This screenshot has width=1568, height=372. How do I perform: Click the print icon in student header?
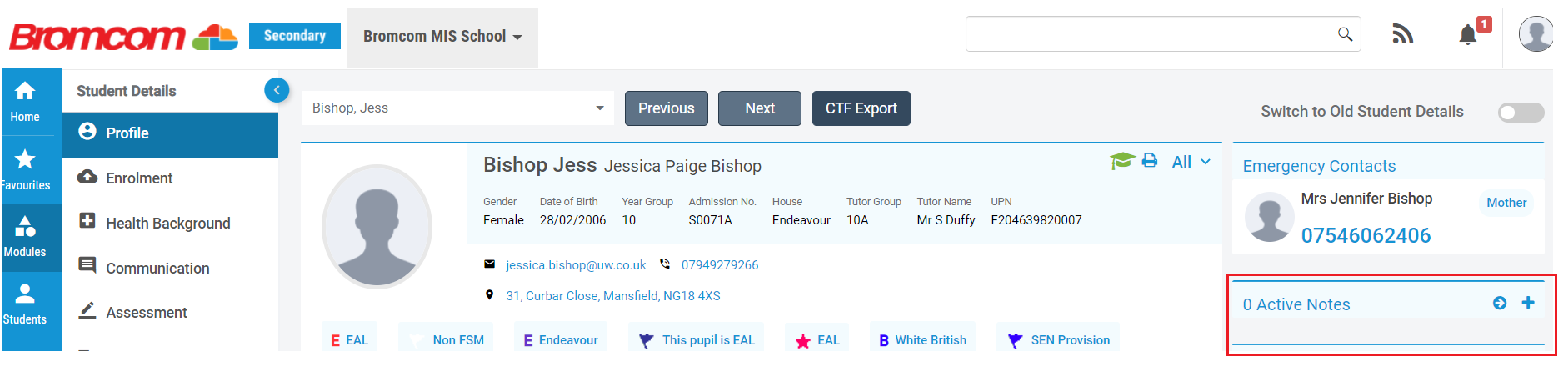1150,161
